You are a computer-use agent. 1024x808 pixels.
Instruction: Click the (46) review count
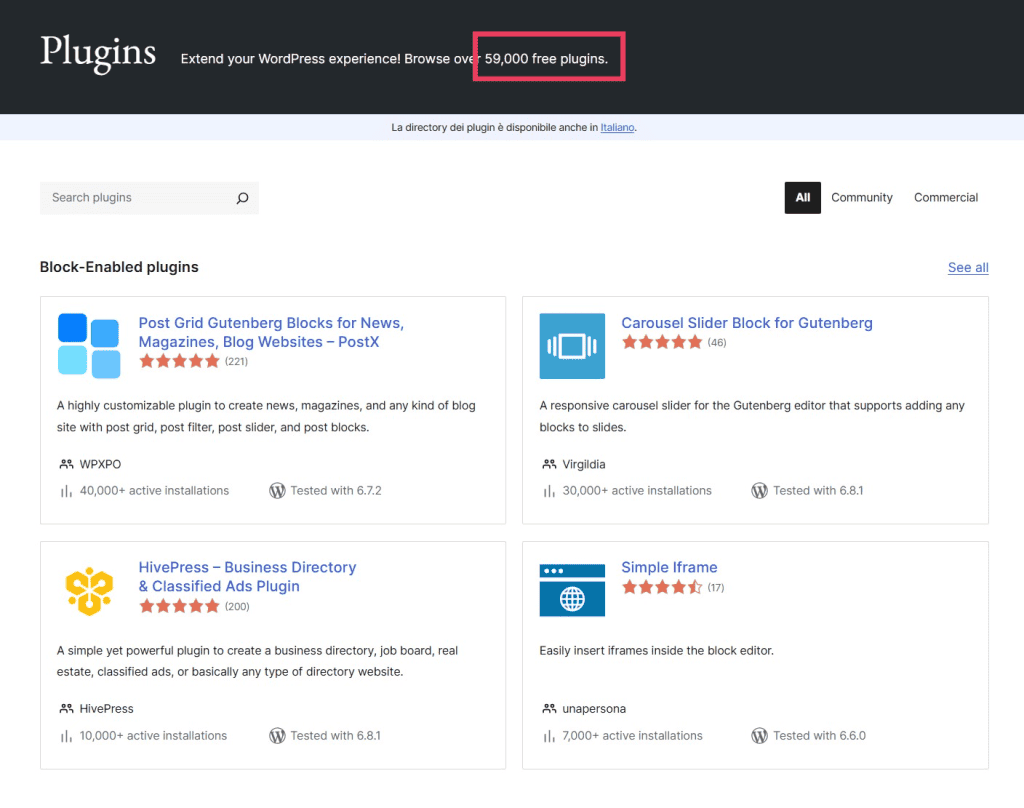click(716, 342)
